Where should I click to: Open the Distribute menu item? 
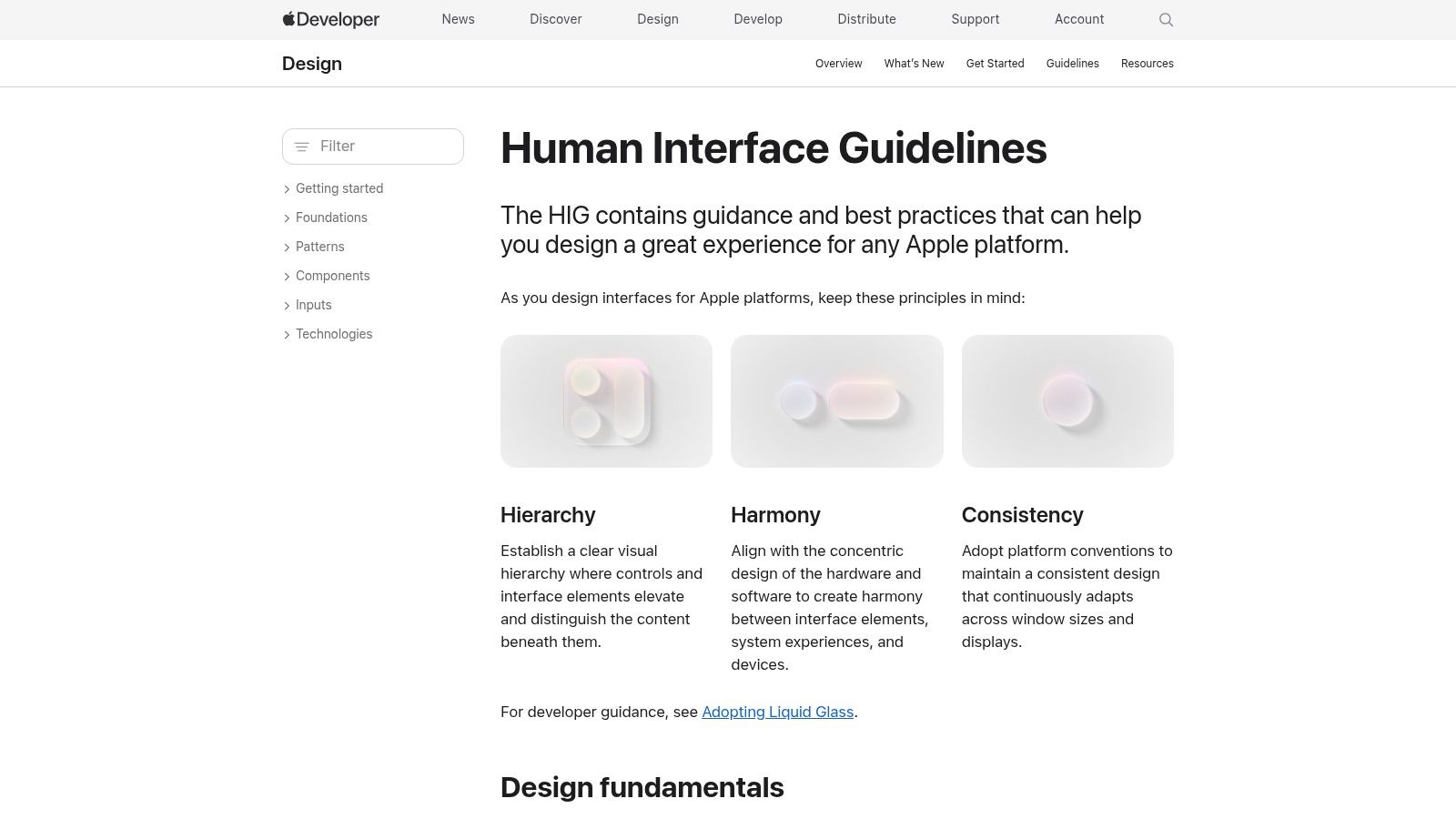tap(866, 19)
